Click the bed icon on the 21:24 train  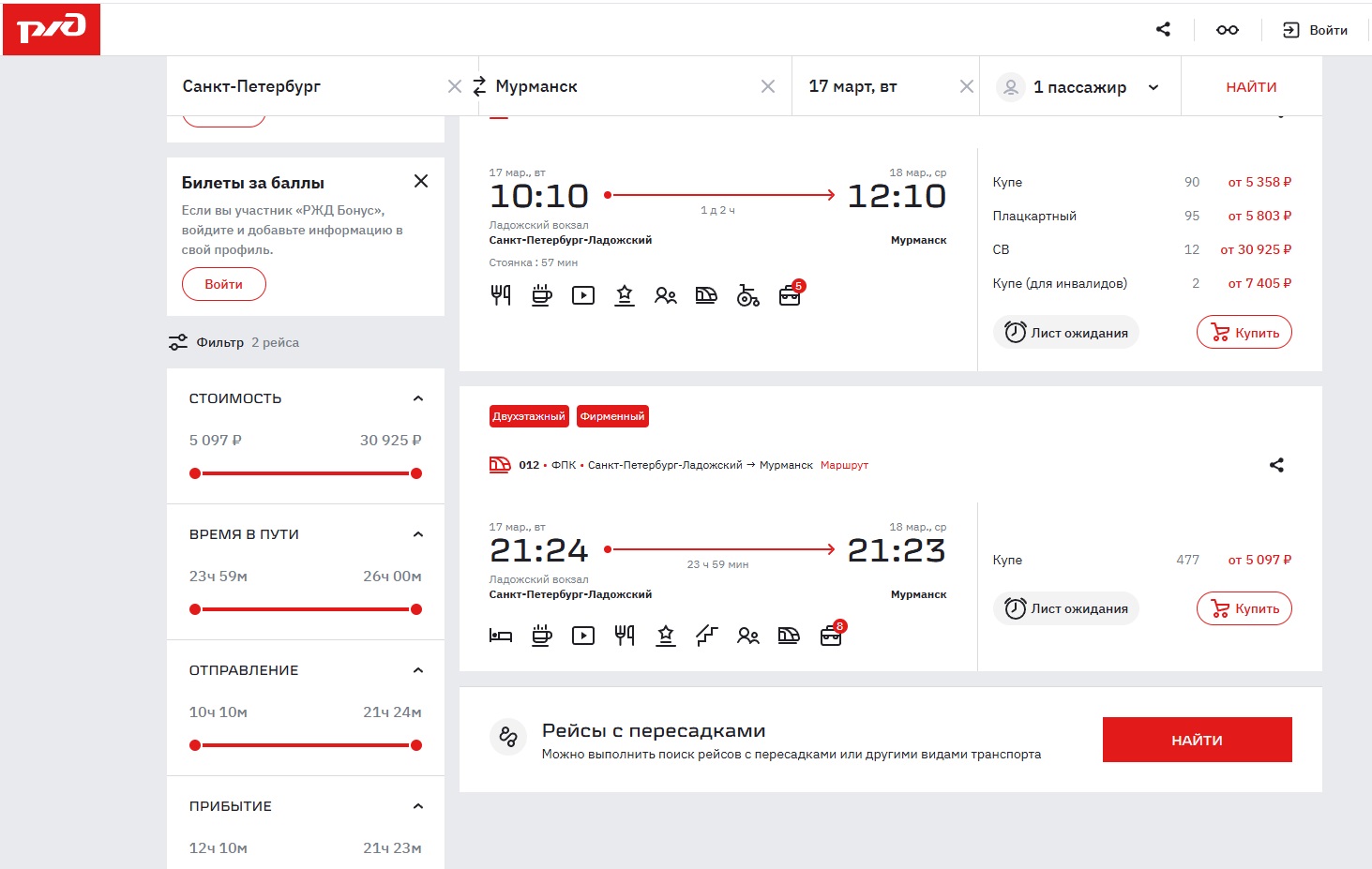coord(501,636)
